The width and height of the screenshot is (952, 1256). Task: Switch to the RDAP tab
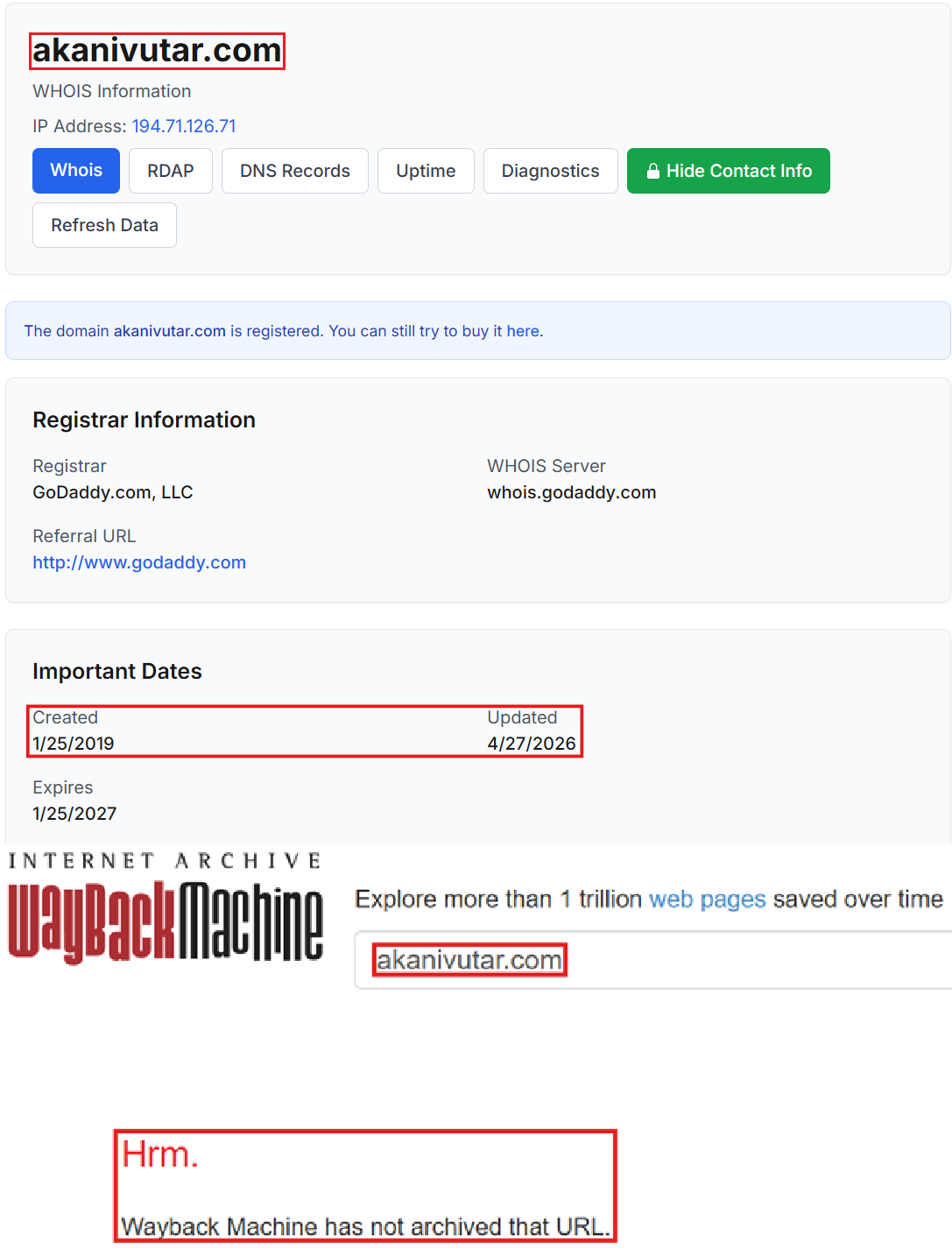click(x=171, y=171)
